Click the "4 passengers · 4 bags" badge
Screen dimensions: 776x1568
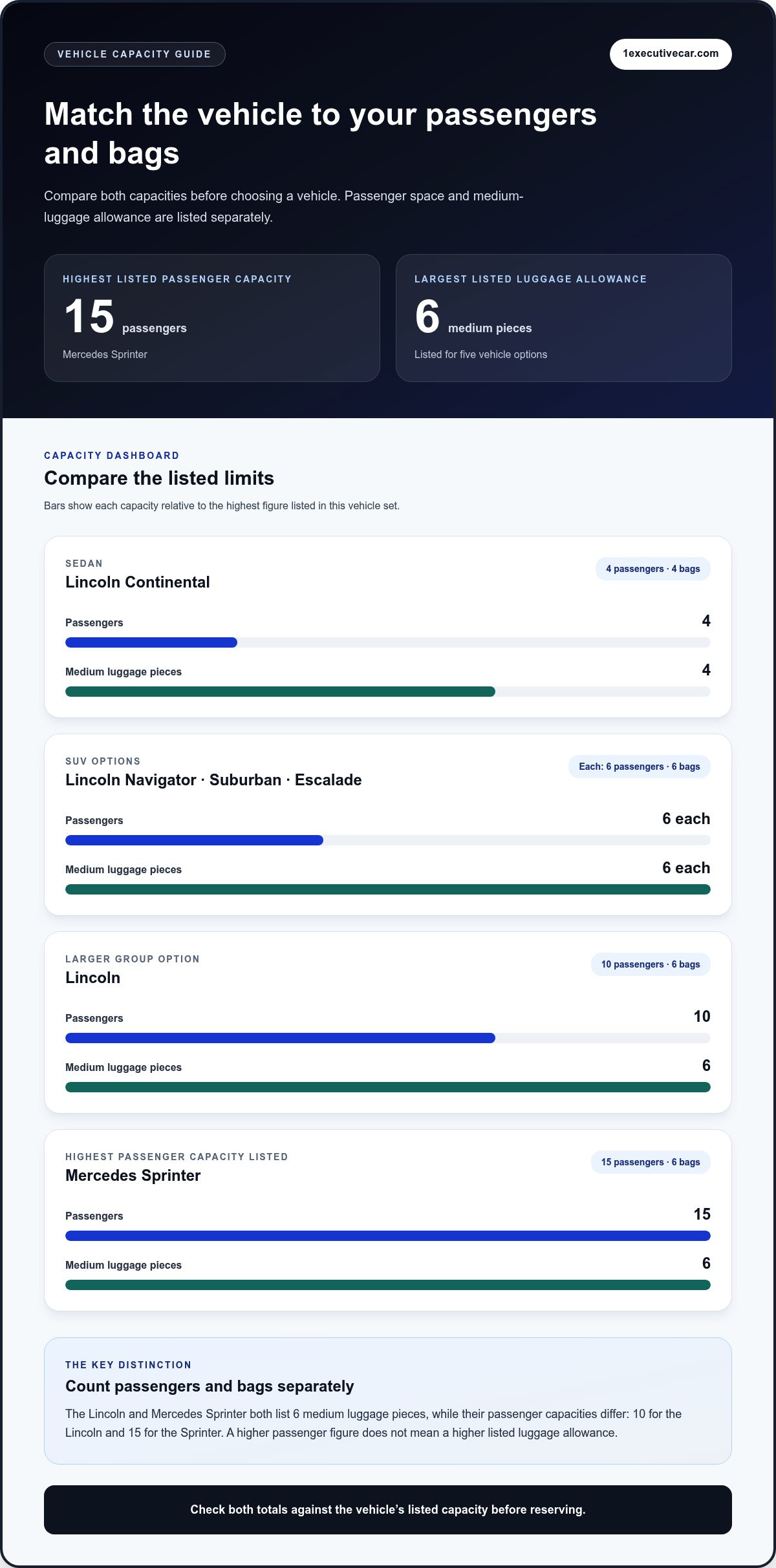point(653,569)
